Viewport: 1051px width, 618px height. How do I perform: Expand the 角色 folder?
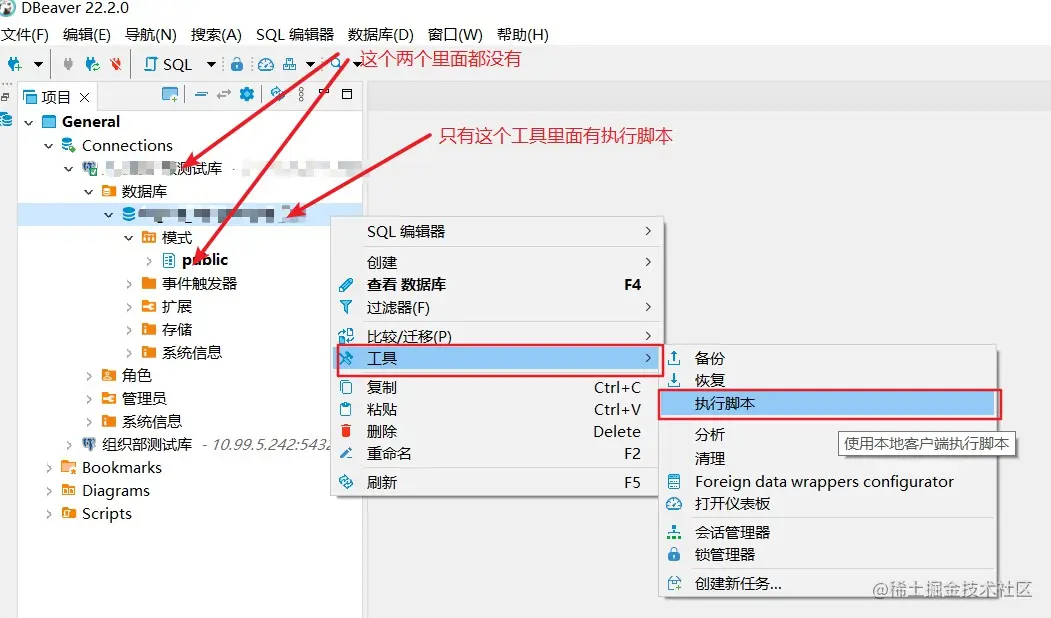point(88,376)
